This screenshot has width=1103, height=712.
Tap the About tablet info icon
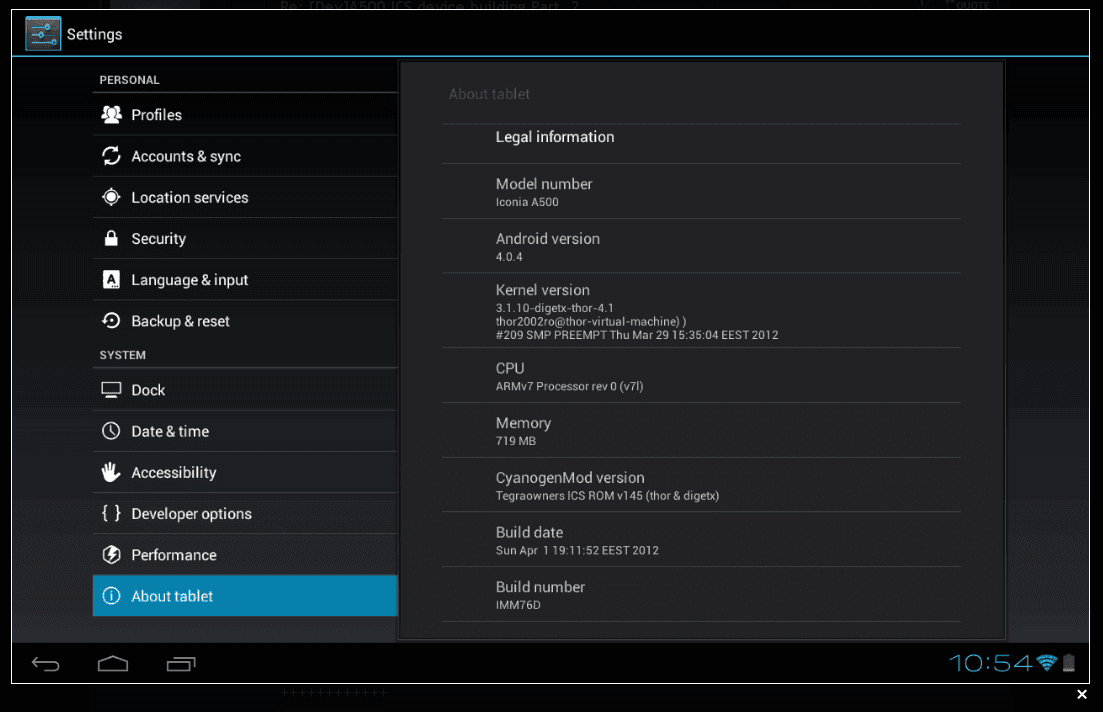point(111,596)
